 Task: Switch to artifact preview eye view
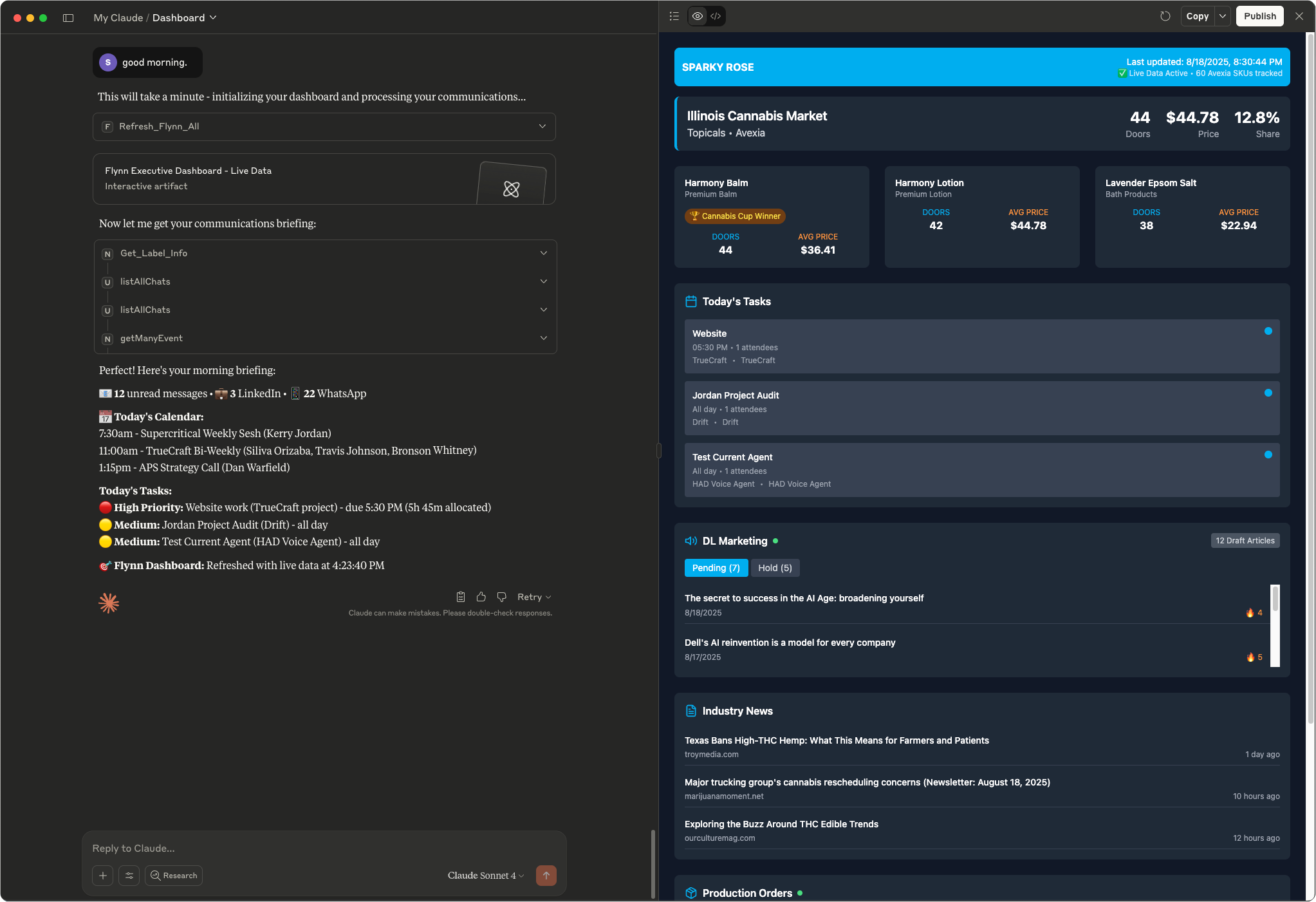[x=698, y=16]
